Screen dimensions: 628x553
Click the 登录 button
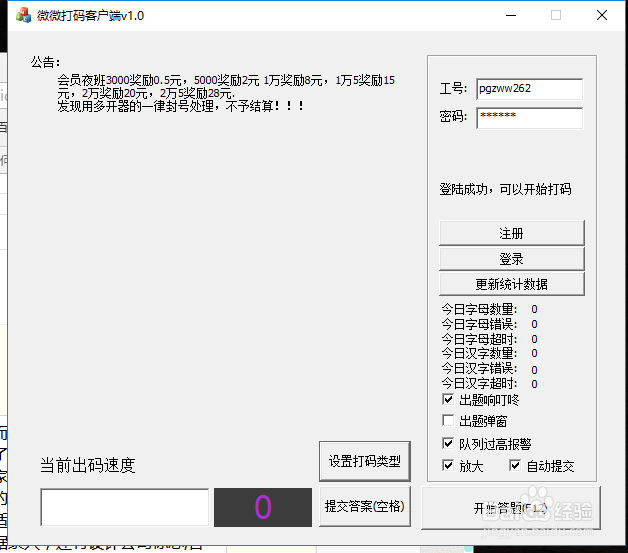click(511, 259)
